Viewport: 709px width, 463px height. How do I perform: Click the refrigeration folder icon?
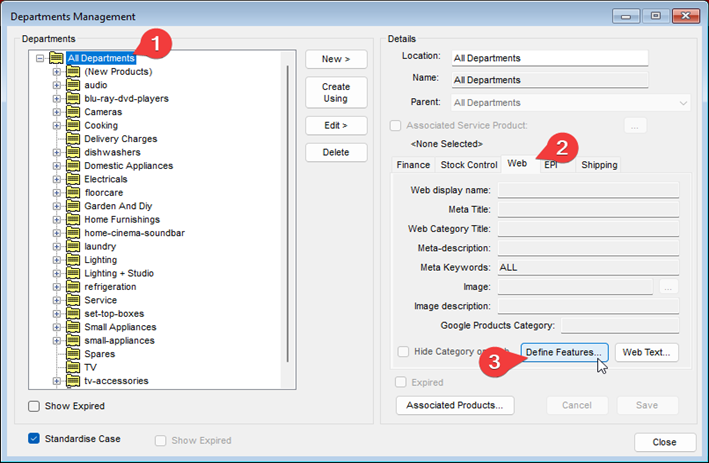coord(72,287)
